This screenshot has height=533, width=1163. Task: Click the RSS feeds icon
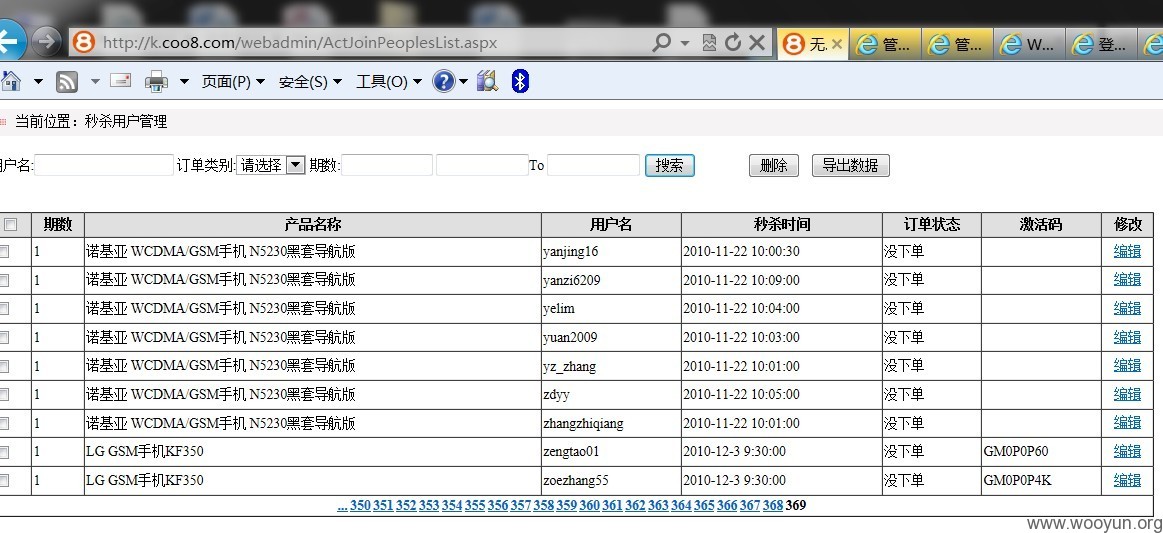click(x=67, y=81)
